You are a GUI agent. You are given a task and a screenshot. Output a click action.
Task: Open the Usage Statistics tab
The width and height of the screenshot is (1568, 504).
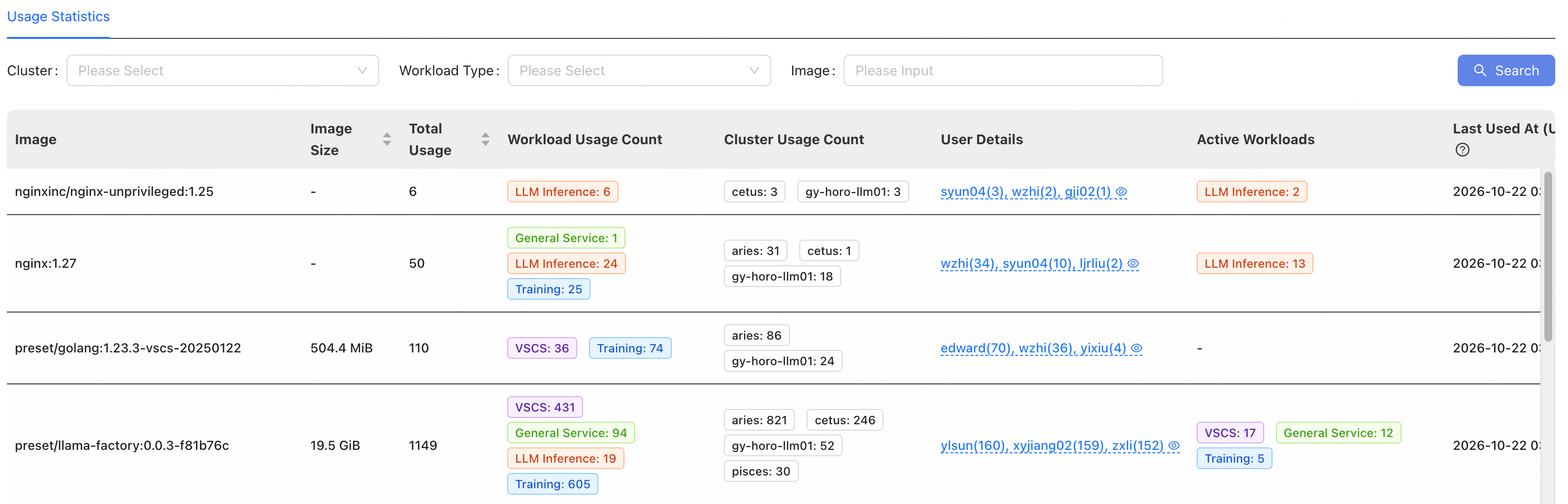(x=59, y=16)
